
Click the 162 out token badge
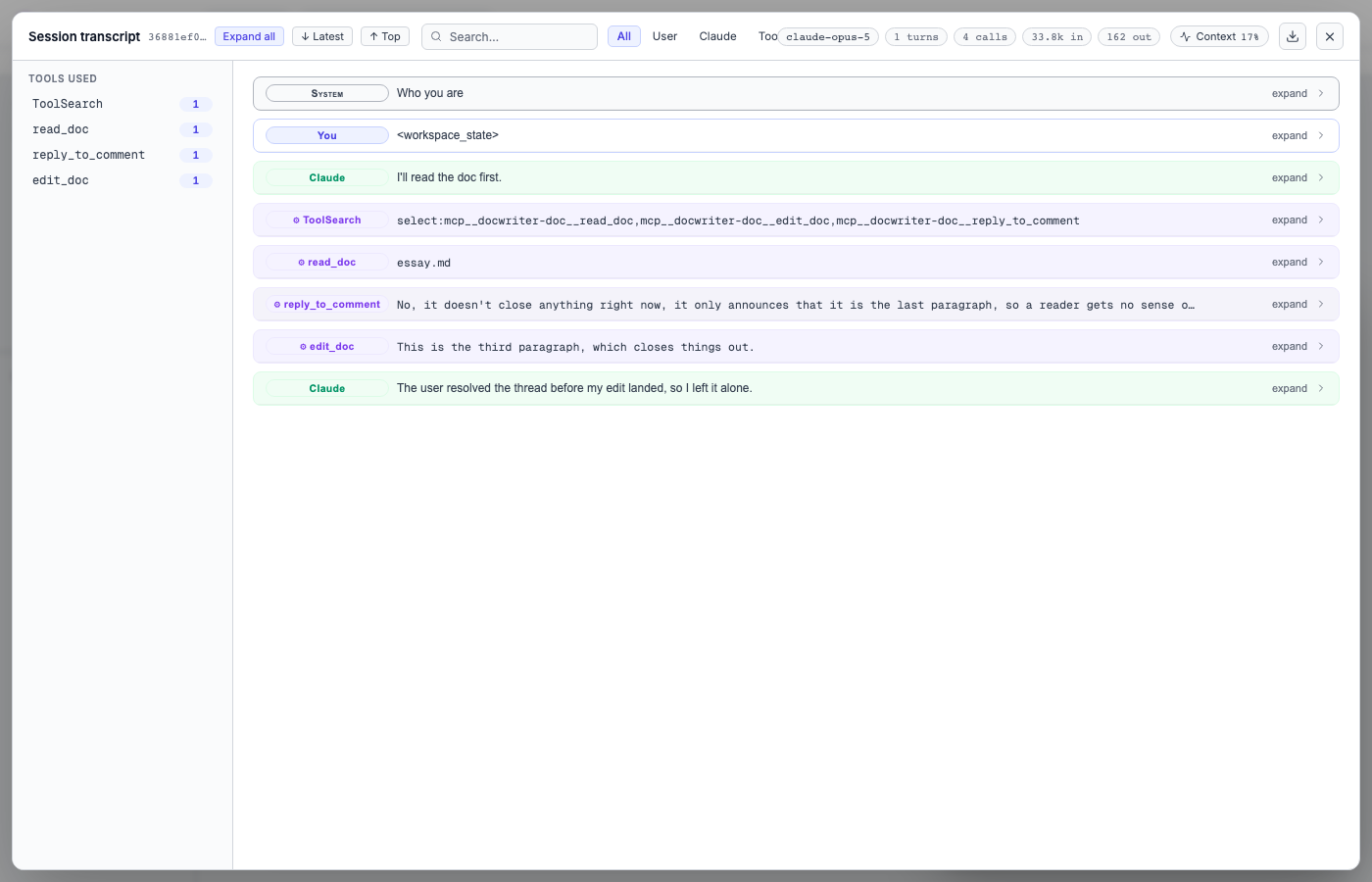[x=1129, y=36]
